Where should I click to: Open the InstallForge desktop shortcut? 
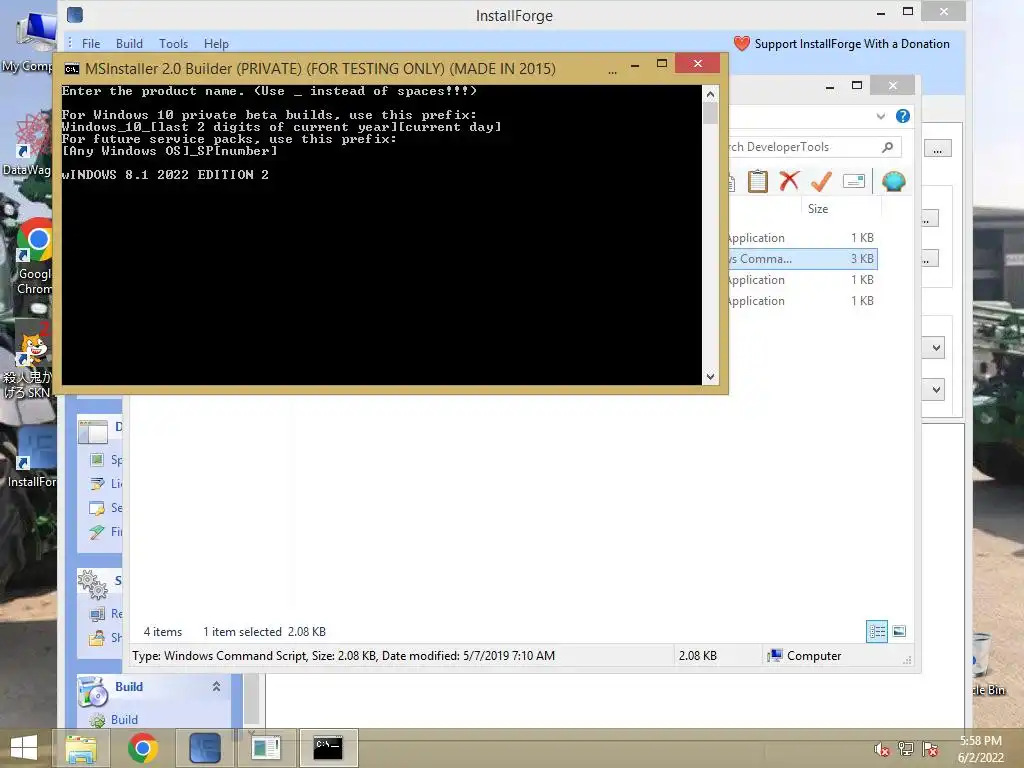coord(31,457)
